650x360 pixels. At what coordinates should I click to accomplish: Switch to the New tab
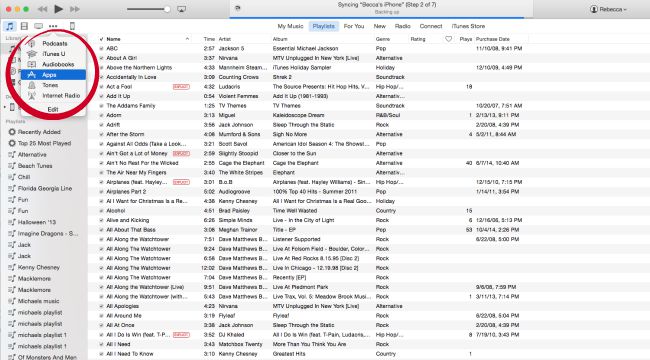pos(380,26)
